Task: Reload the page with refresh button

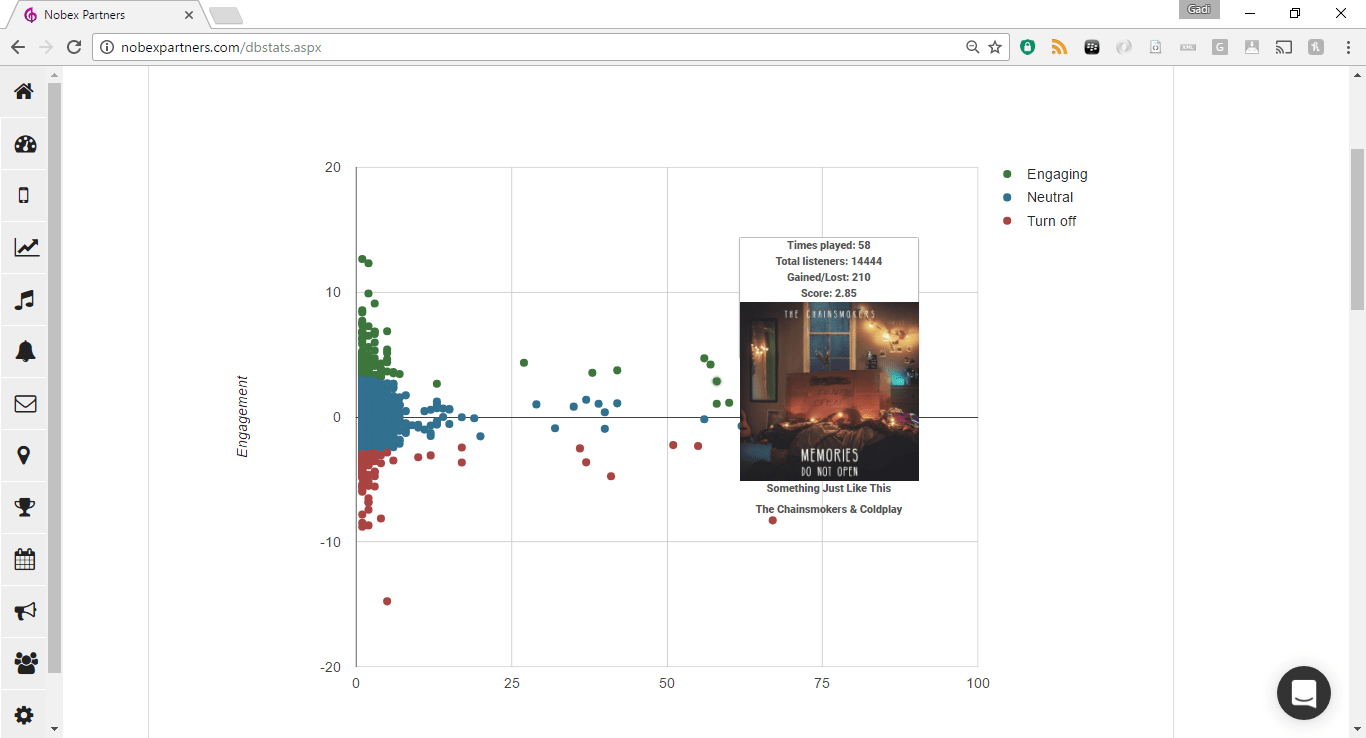Action: click(74, 47)
